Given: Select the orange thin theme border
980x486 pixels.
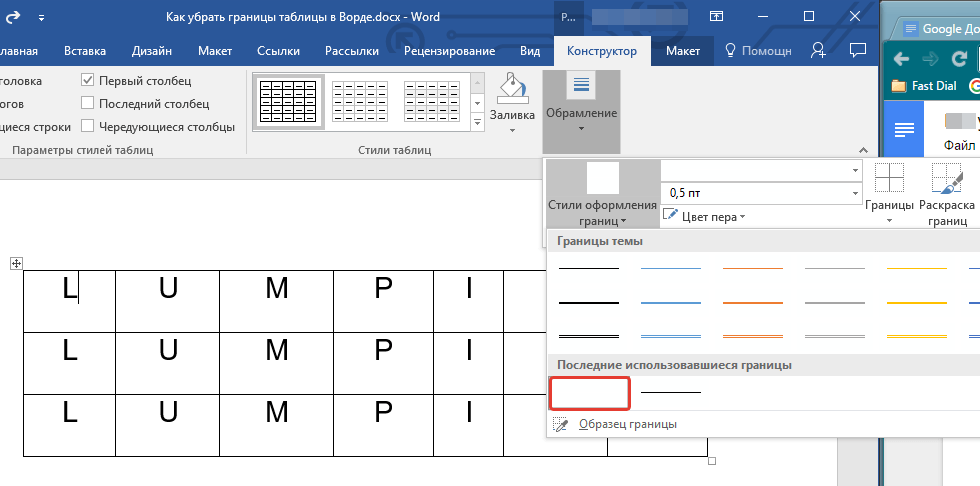Looking at the screenshot, I should [x=752, y=269].
